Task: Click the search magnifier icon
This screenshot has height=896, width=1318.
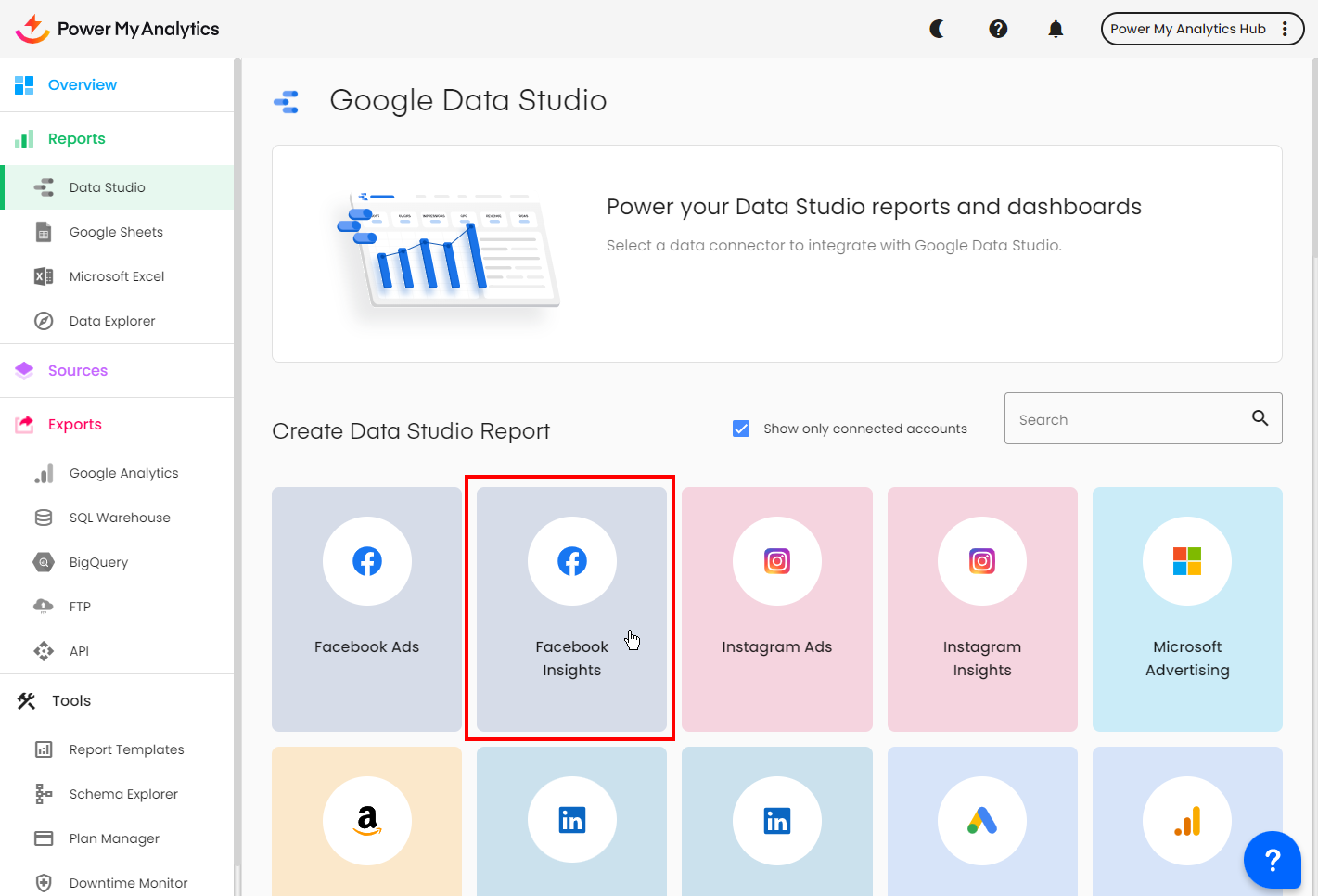Action: (x=1260, y=418)
